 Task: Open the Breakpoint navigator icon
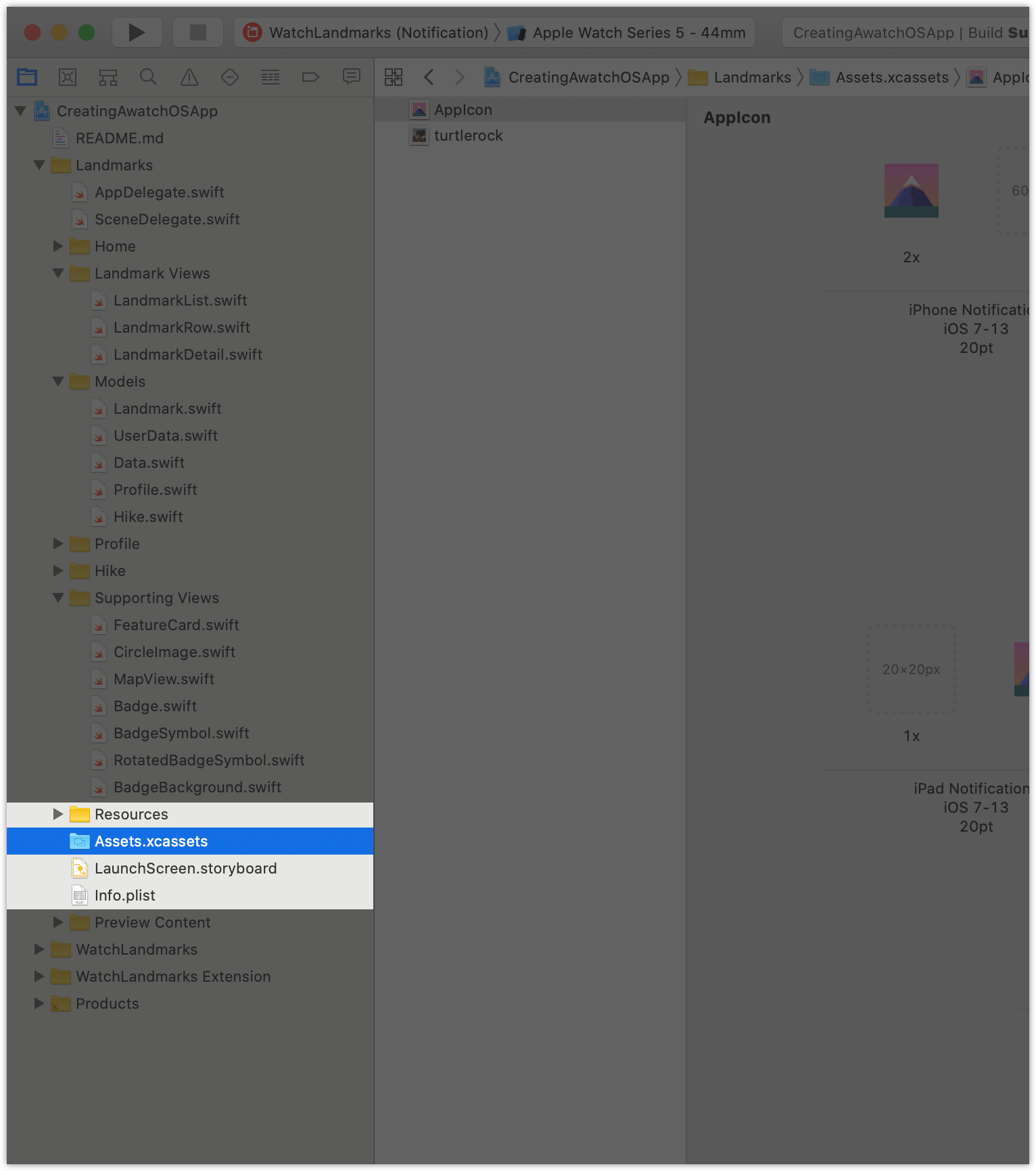click(310, 77)
